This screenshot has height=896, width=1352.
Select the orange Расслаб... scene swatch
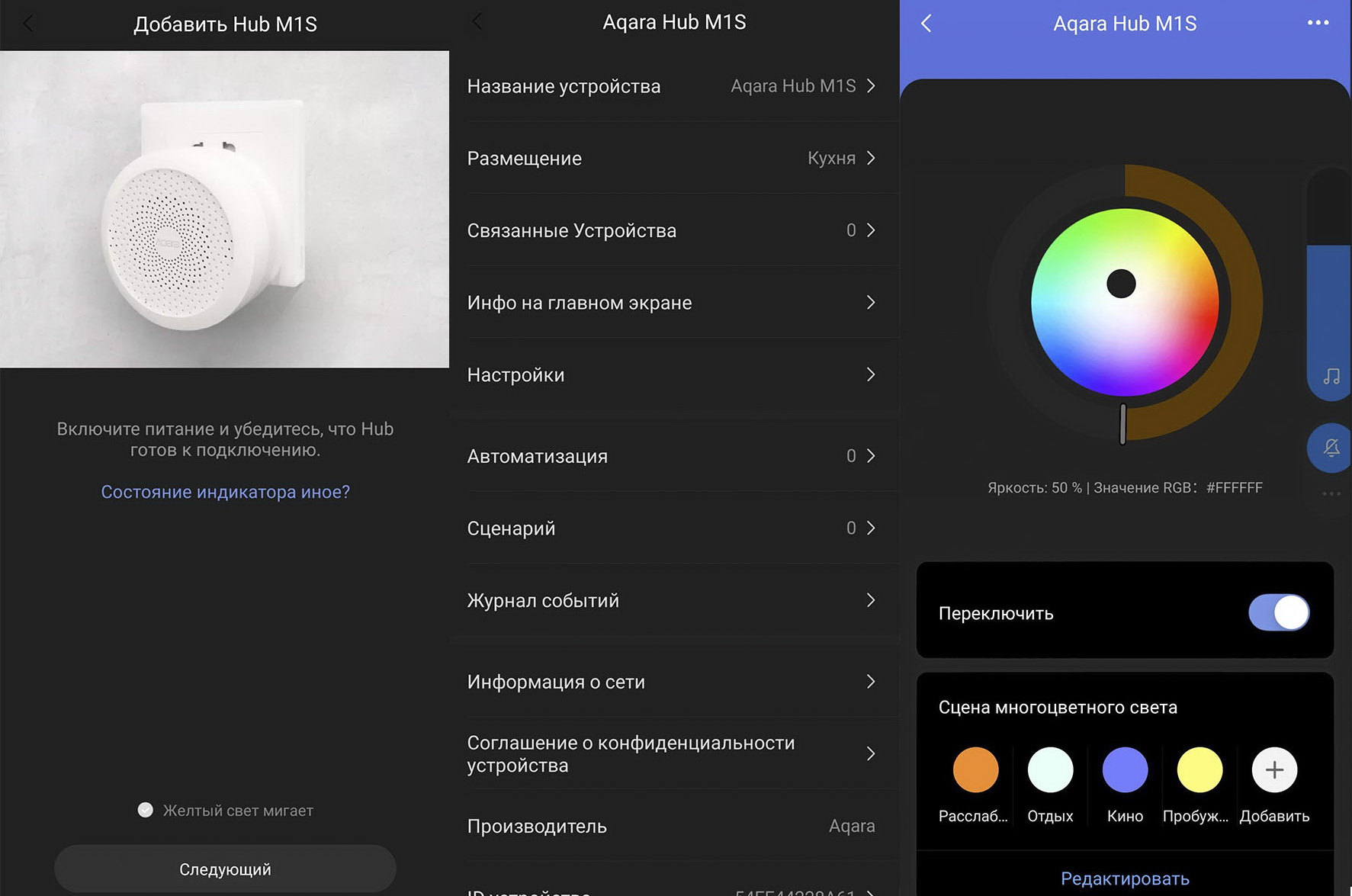pos(975,770)
